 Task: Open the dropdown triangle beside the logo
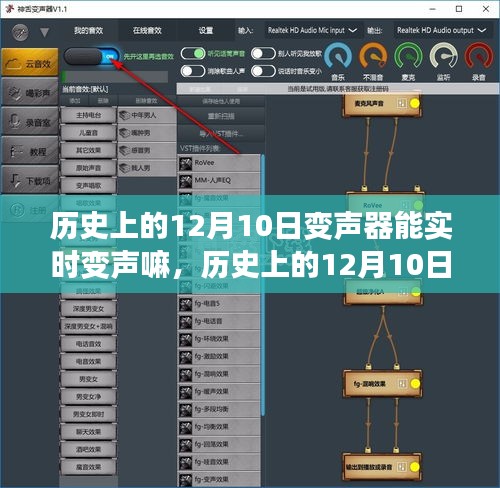(45, 32)
